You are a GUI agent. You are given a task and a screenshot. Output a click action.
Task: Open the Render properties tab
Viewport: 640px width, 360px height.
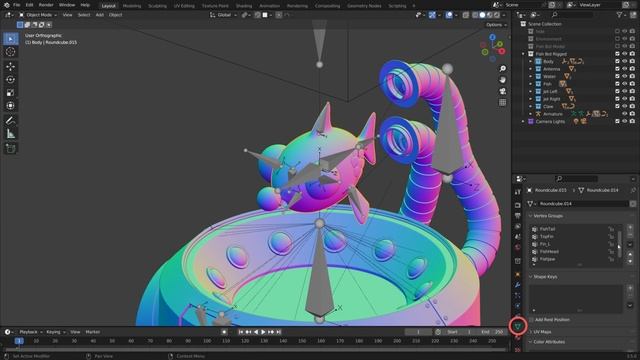coord(518,205)
